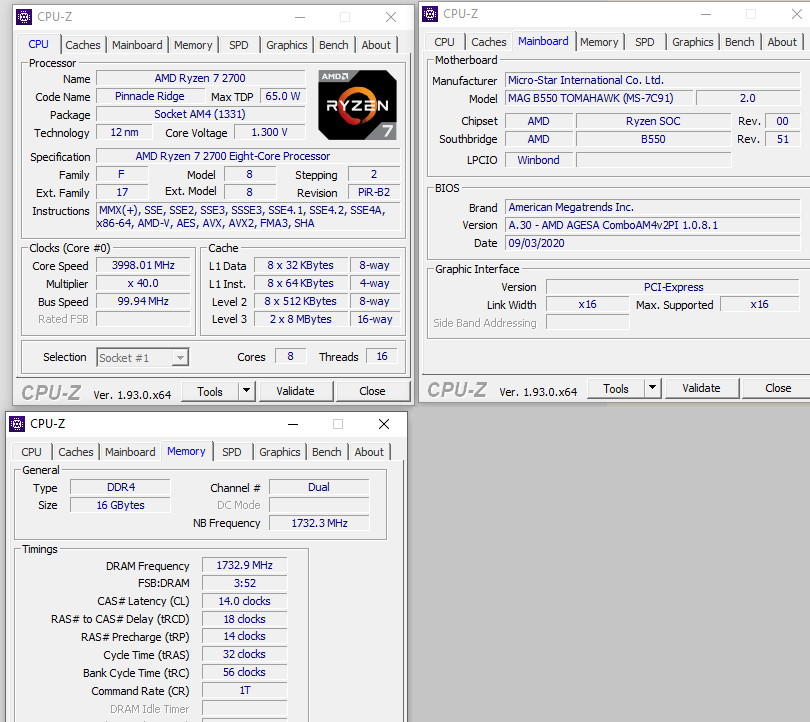Open the Bench tab in the bottom Memory window
Image resolution: width=810 pixels, height=722 pixels.
(326, 452)
